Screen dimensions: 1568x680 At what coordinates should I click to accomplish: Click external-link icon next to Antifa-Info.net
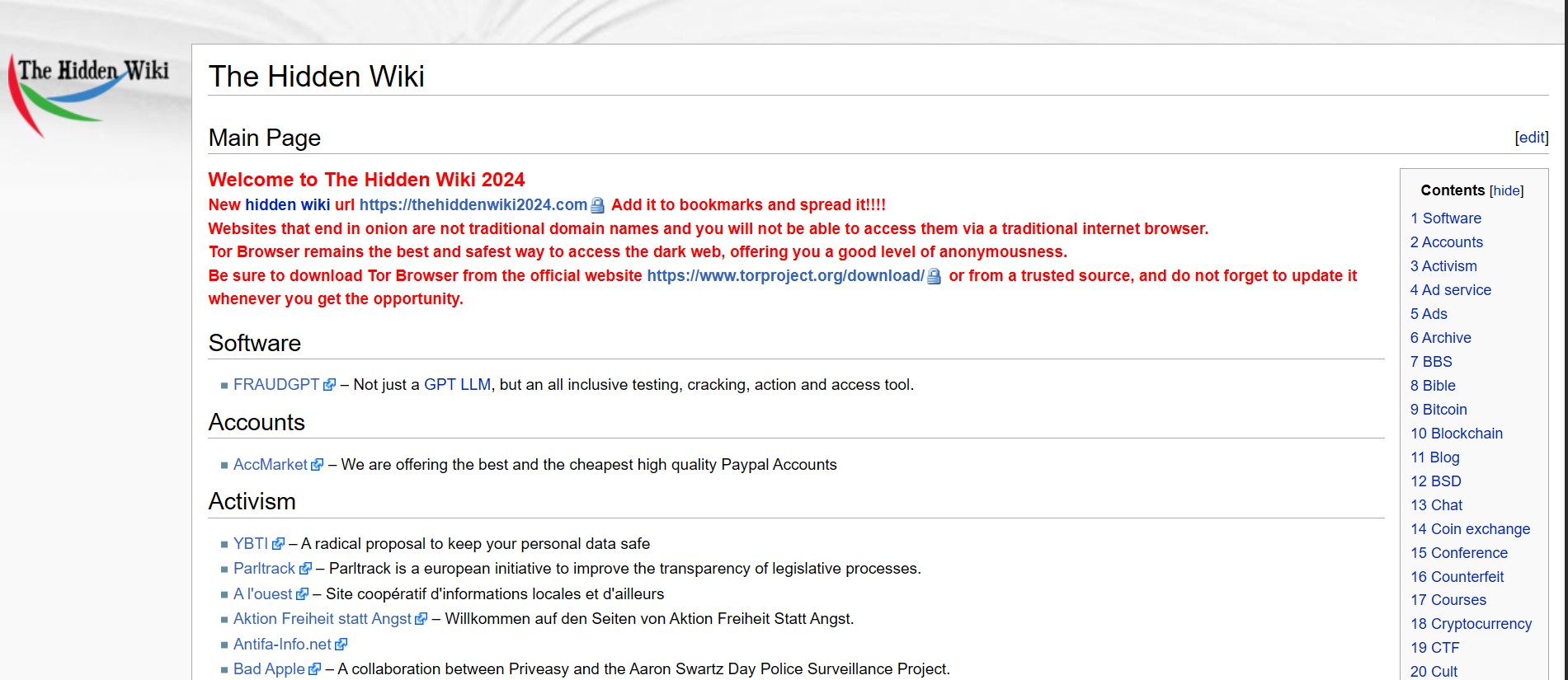(x=341, y=645)
